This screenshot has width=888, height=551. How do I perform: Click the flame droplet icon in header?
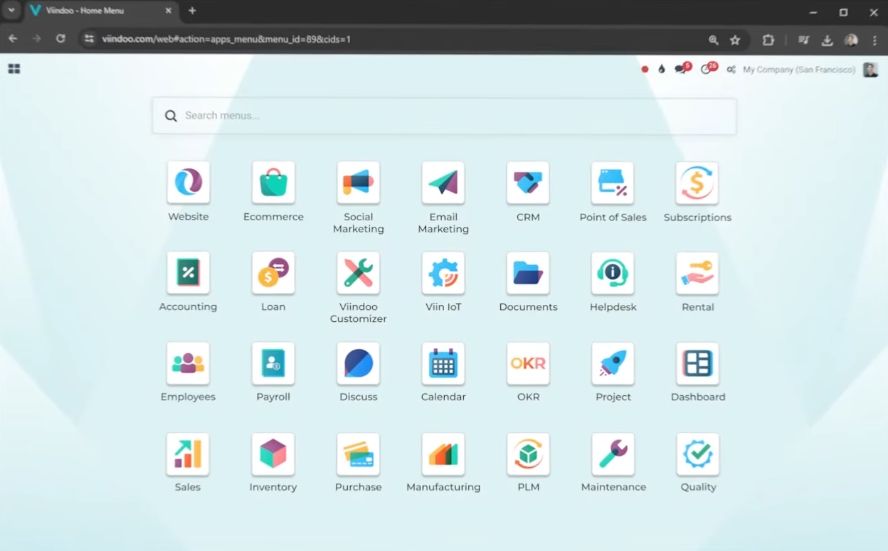click(x=661, y=69)
